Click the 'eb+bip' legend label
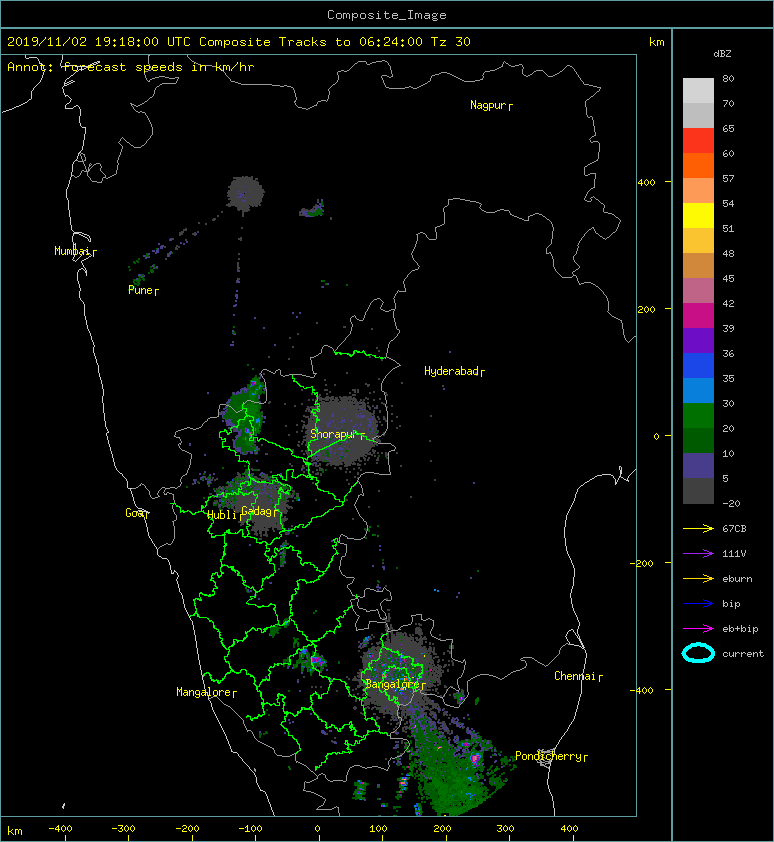The image size is (774, 842). click(x=740, y=629)
